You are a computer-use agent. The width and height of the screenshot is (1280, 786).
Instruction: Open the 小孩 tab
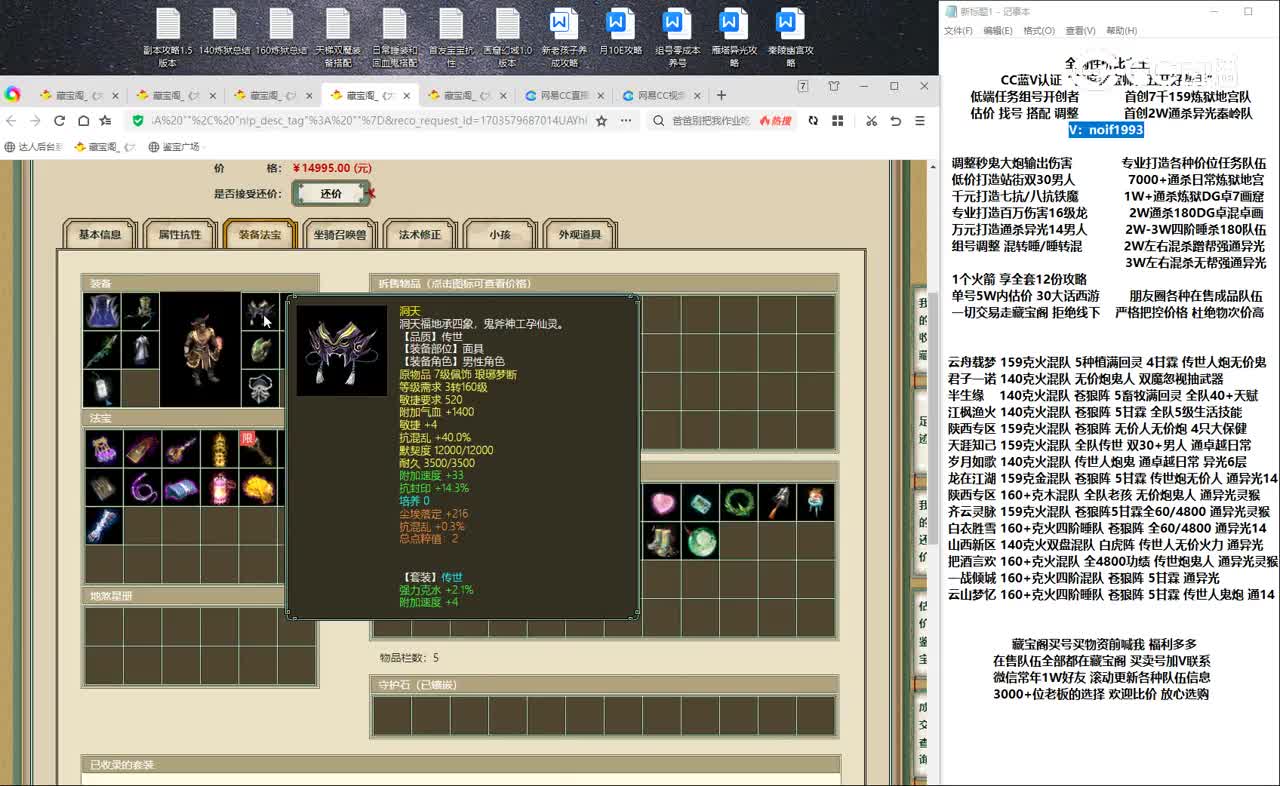click(500, 234)
